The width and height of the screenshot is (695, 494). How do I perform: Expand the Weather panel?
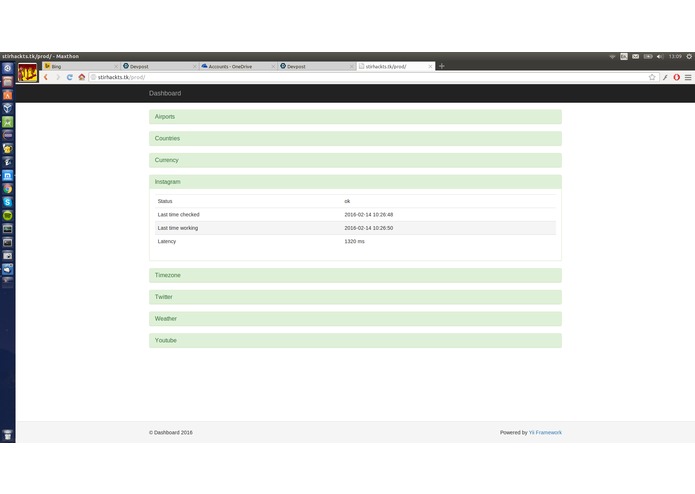coord(355,319)
